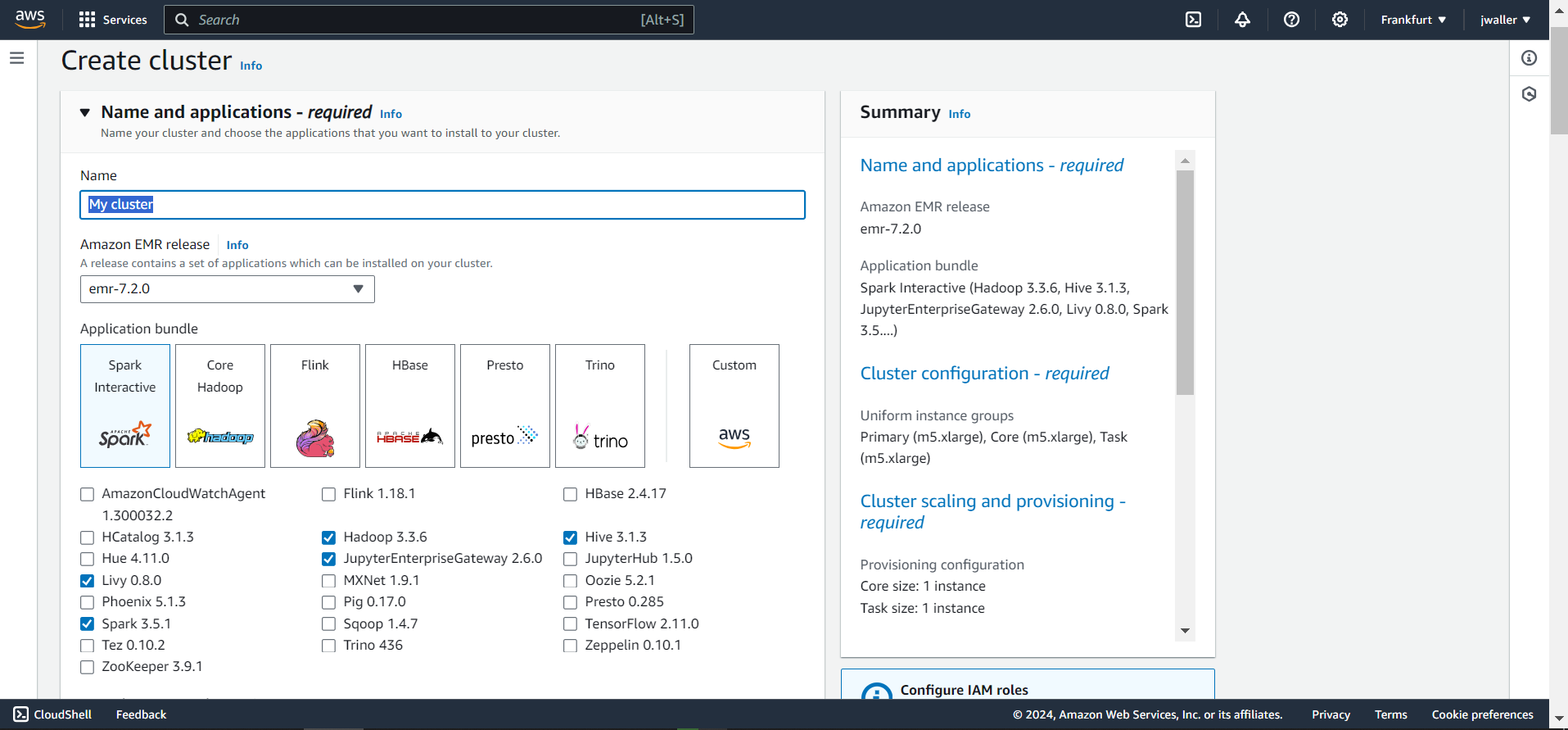Open the Amazon EMR release dropdown

[228, 289]
